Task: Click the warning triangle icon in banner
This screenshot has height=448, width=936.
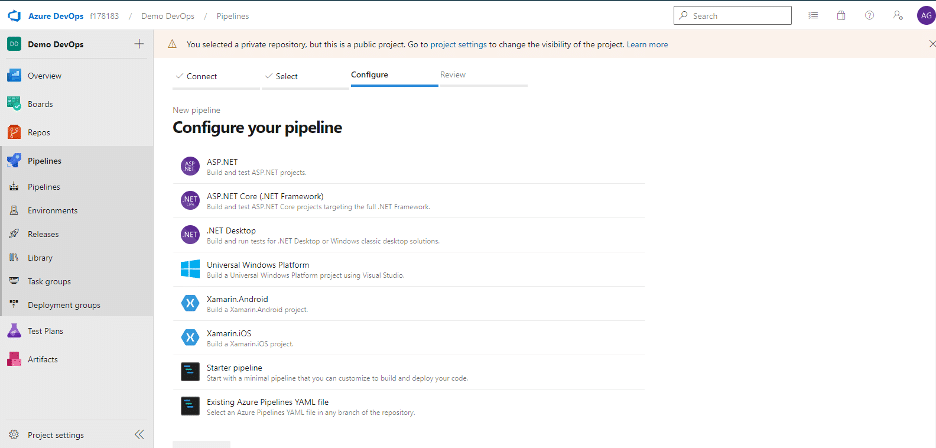Action: pos(172,44)
